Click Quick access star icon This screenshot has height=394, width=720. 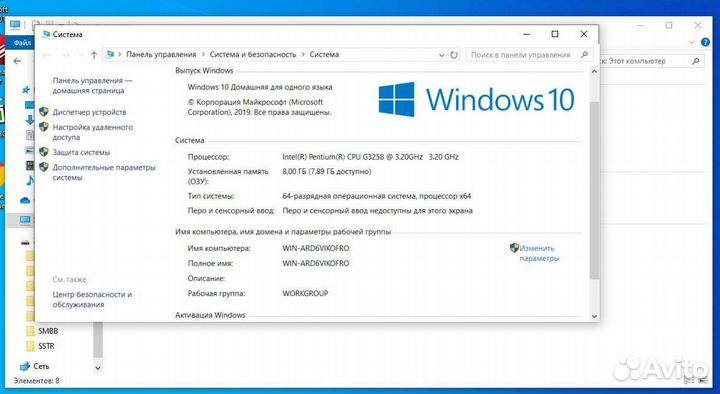[26, 90]
